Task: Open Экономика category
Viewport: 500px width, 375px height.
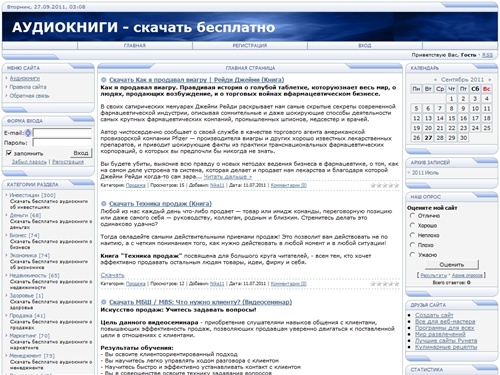Action: point(30,255)
